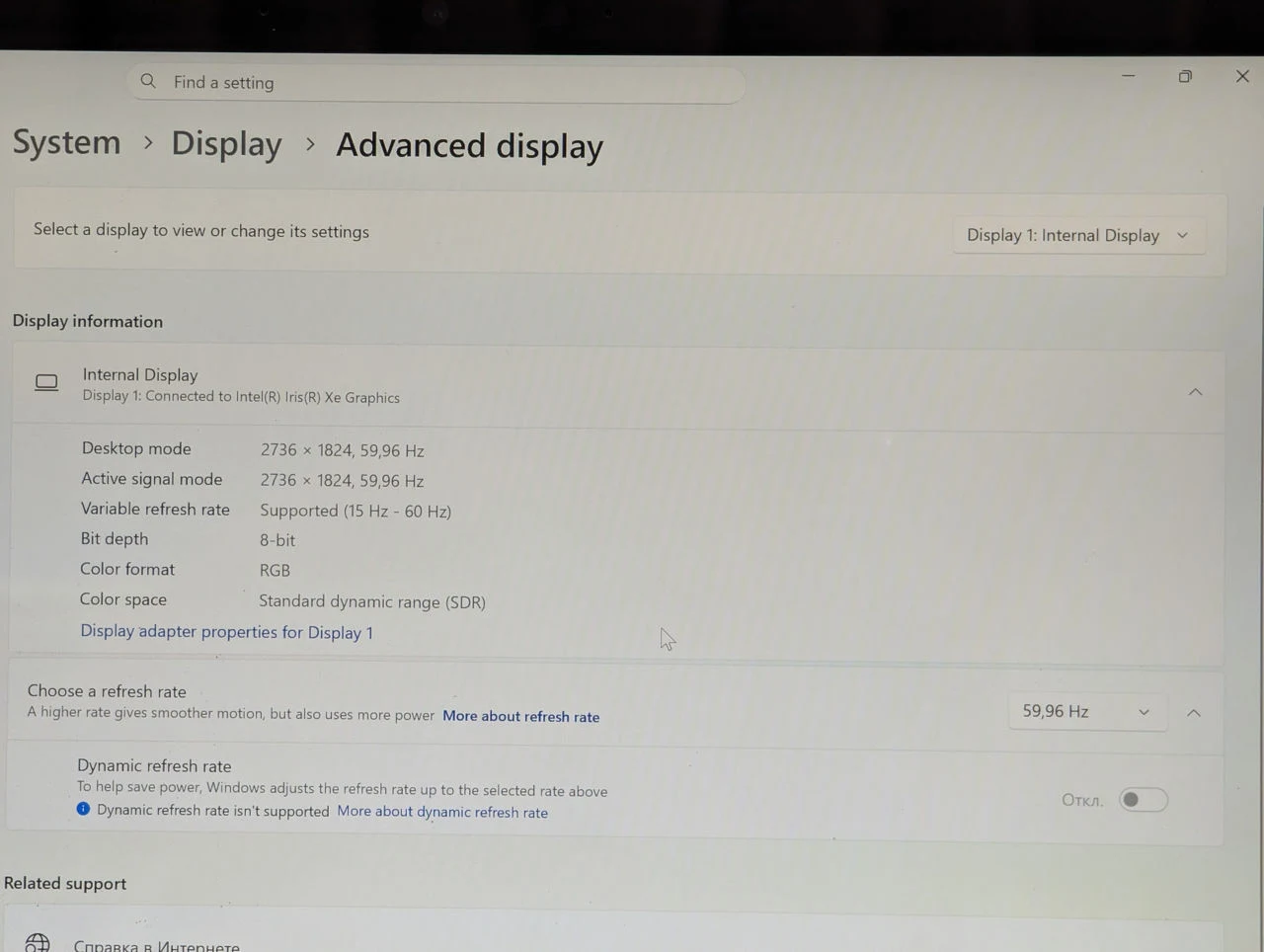Screen dimensions: 1264x952
Task: Toggle the Dynamic refresh rate switch
Action: pyautogui.click(x=1144, y=800)
